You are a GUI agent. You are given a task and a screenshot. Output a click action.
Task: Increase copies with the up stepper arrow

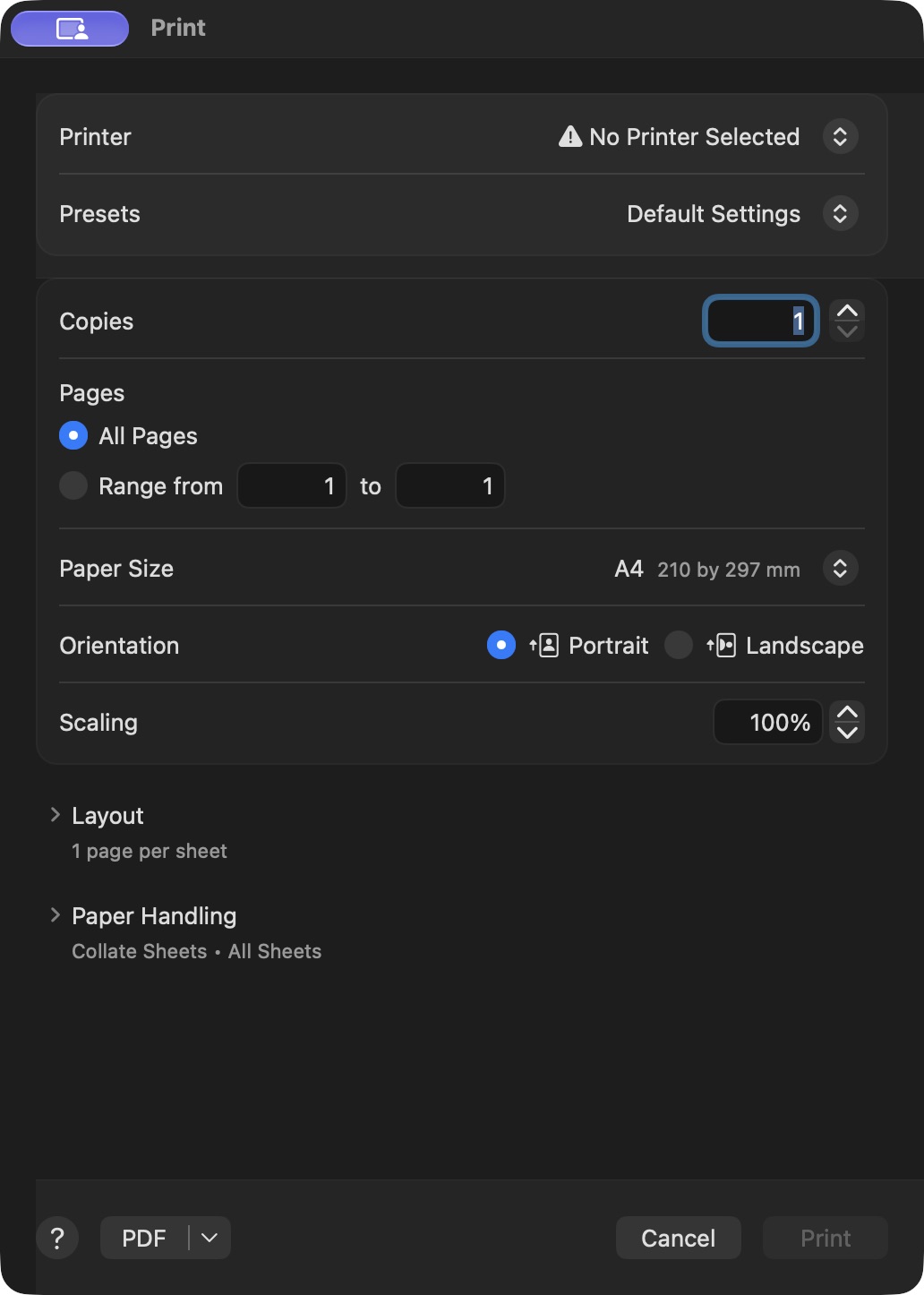(847, 311)
